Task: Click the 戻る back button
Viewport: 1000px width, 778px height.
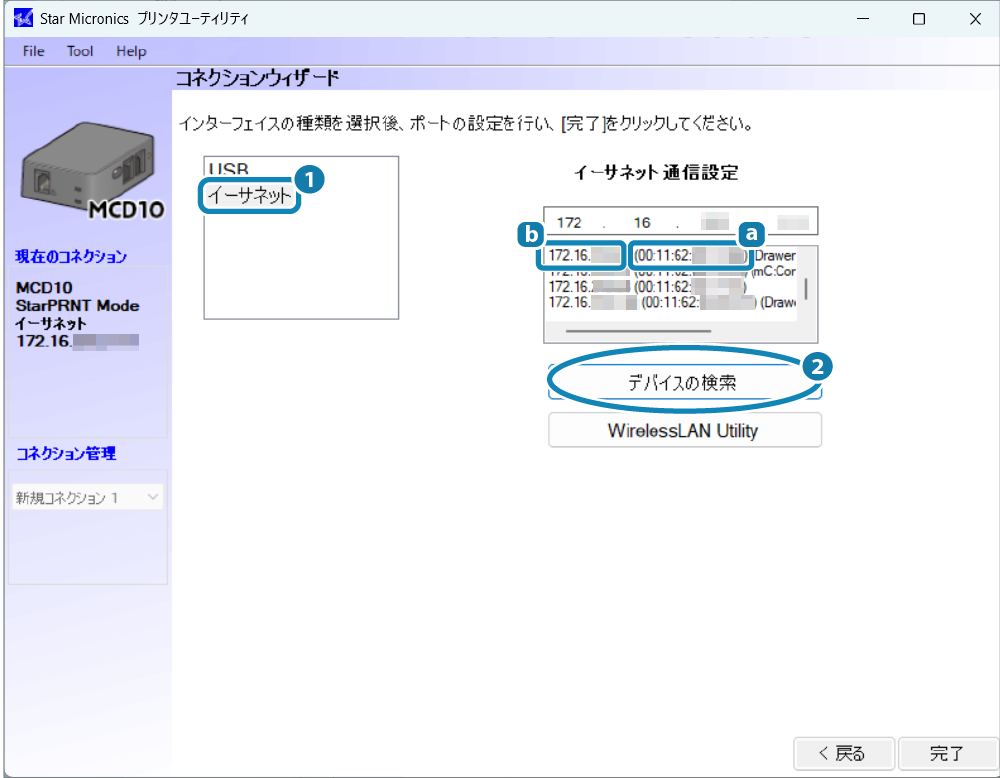Action: [x=842, y=753]
